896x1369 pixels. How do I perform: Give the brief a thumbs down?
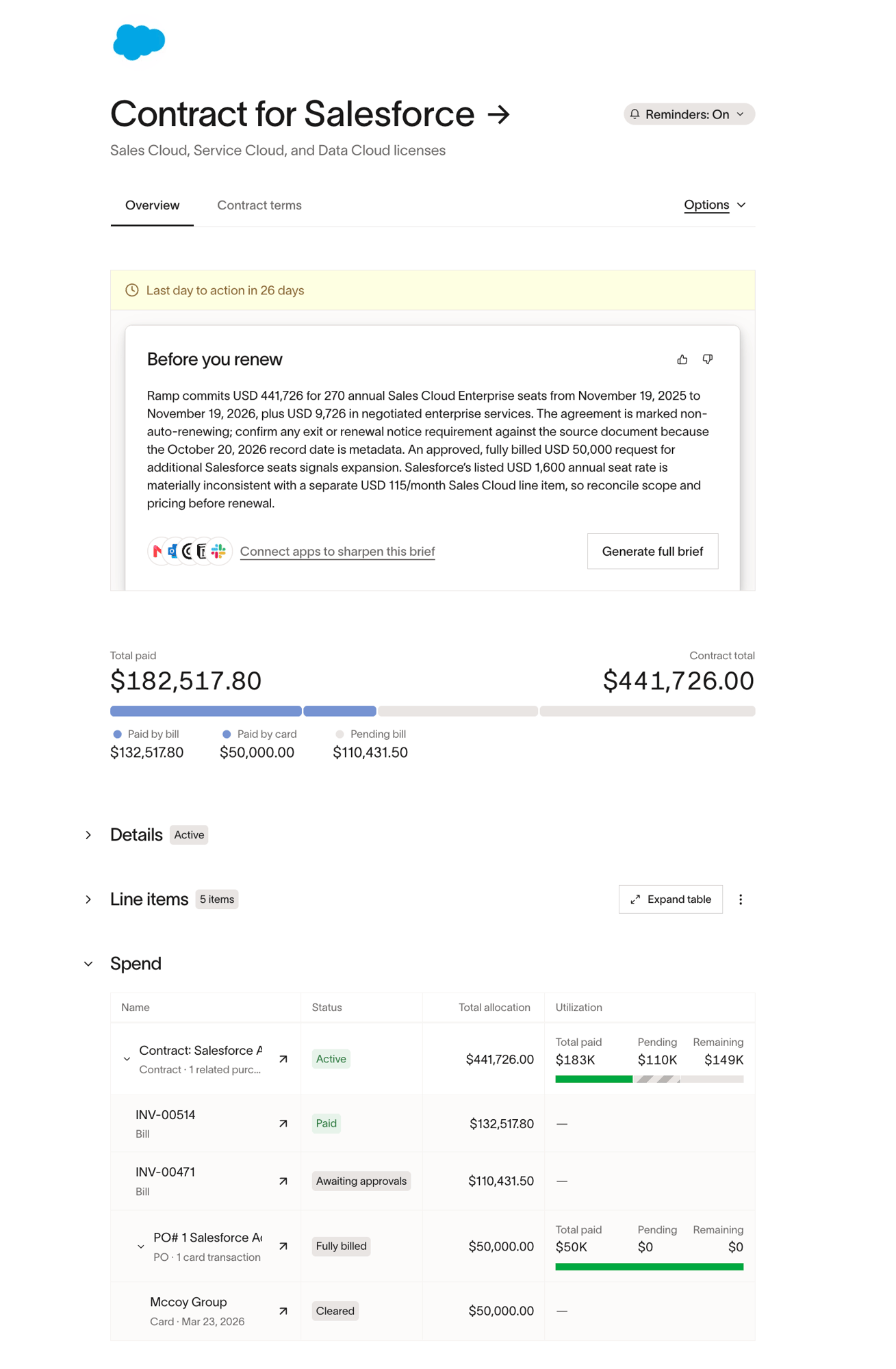pyautogui.click(x=708, y=359)
